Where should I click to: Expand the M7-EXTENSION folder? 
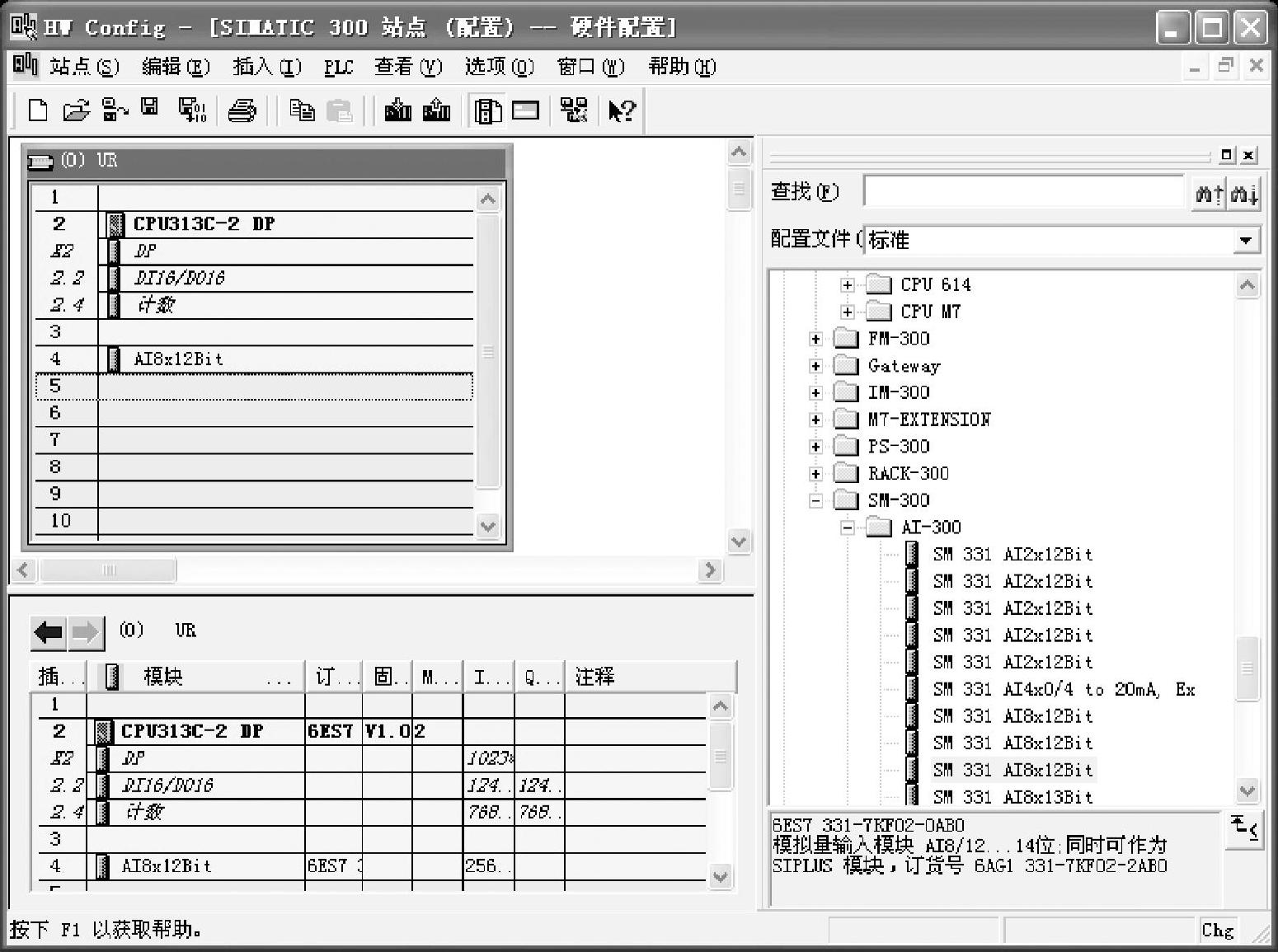click(x=815, y=420)
